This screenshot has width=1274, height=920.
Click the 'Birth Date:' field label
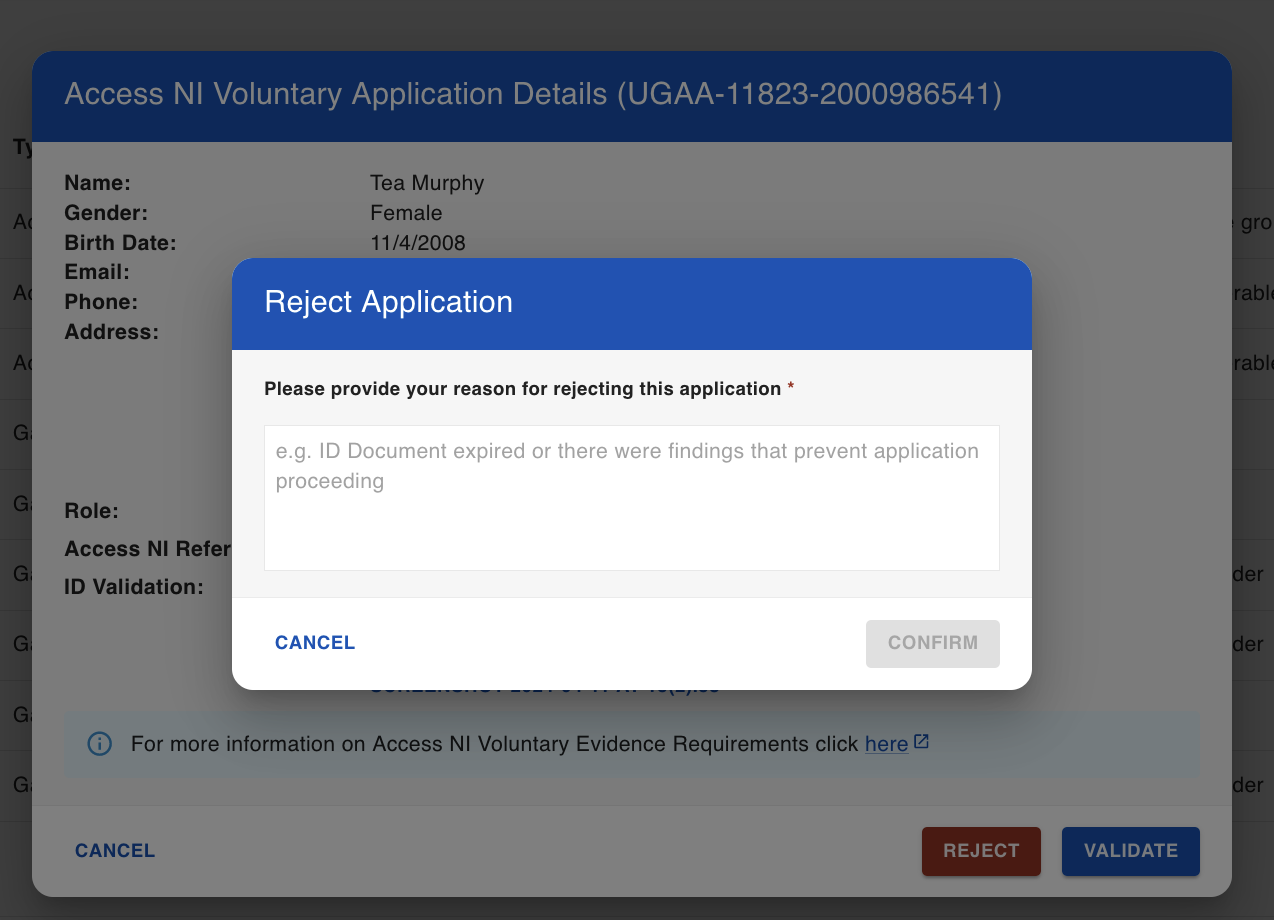pyautogui.click(x=120, y=243)
